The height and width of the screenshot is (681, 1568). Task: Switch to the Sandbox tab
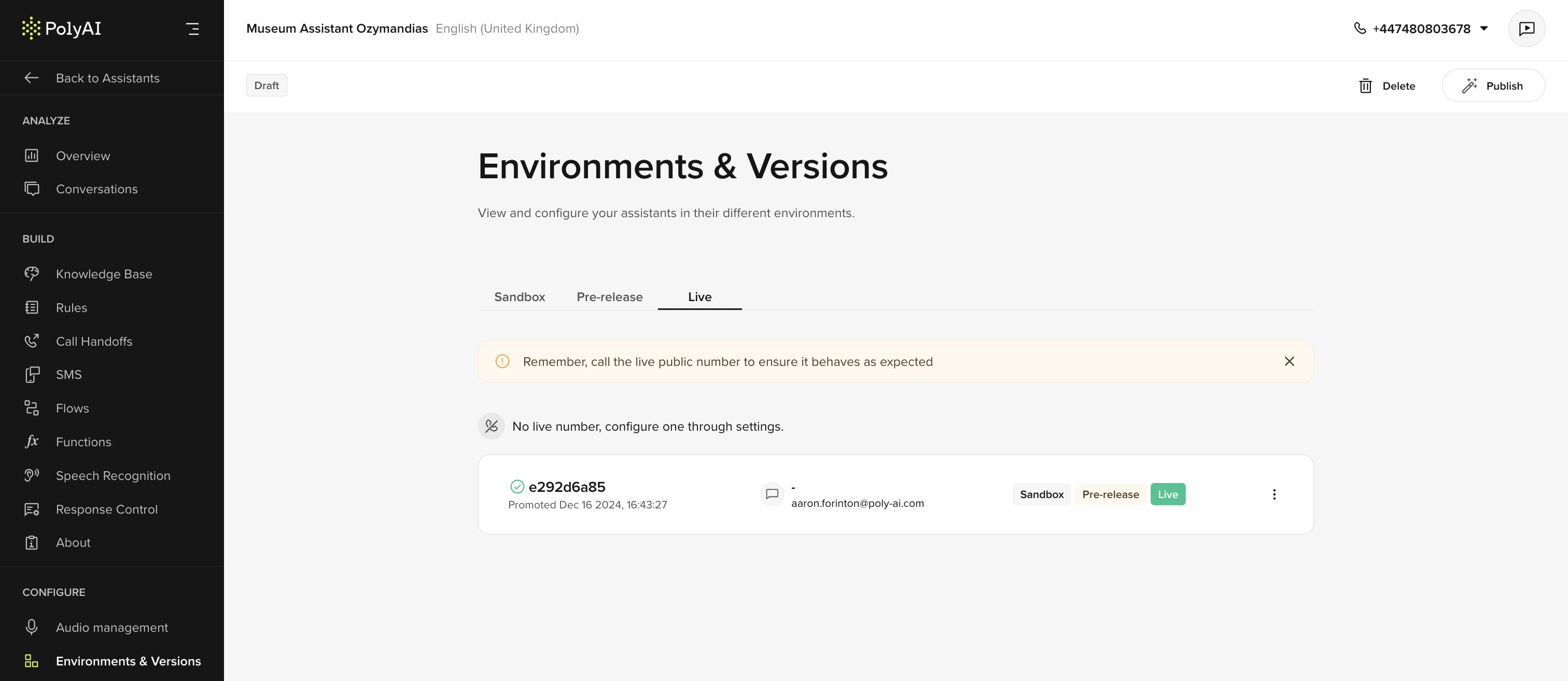point(519,297)
